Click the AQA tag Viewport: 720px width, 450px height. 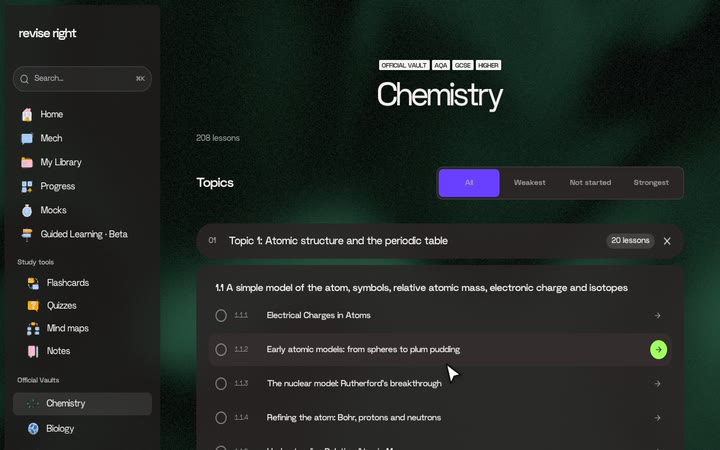(441, 65)
